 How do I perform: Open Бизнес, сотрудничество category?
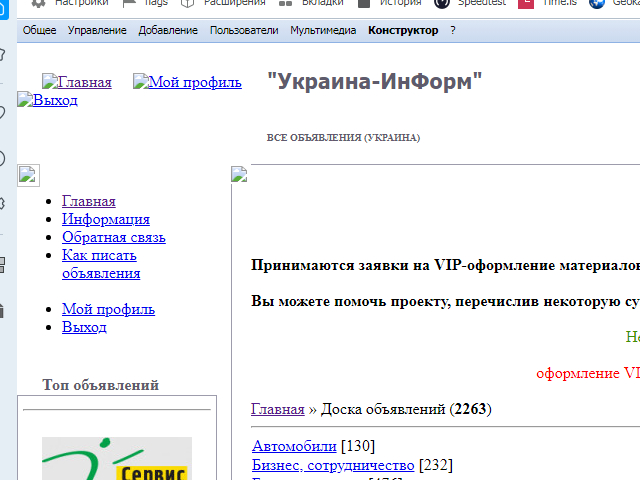click(333, 465)
